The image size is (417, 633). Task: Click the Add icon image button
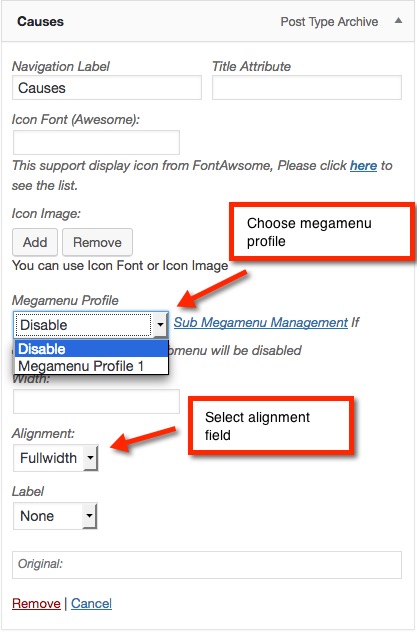(35, 242)
